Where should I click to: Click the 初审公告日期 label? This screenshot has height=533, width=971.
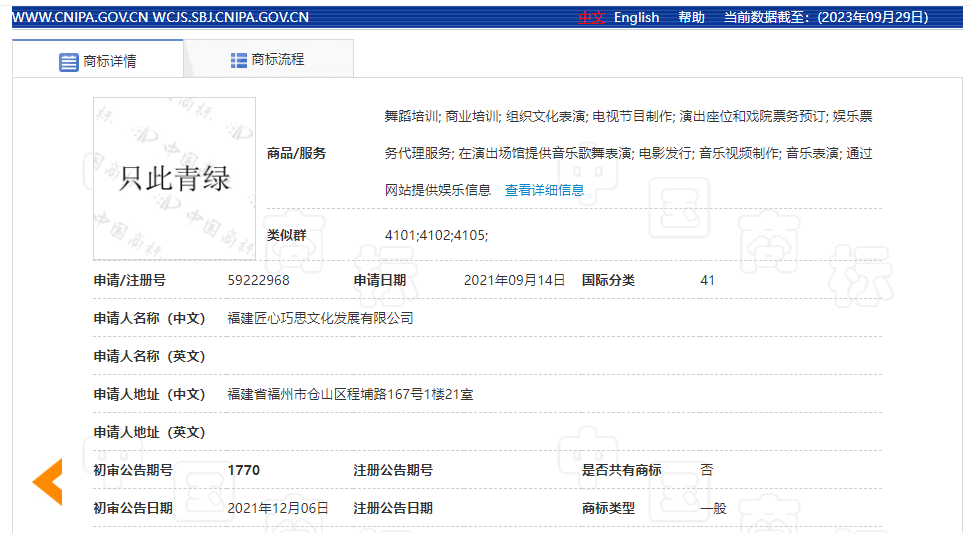[133, 508]
